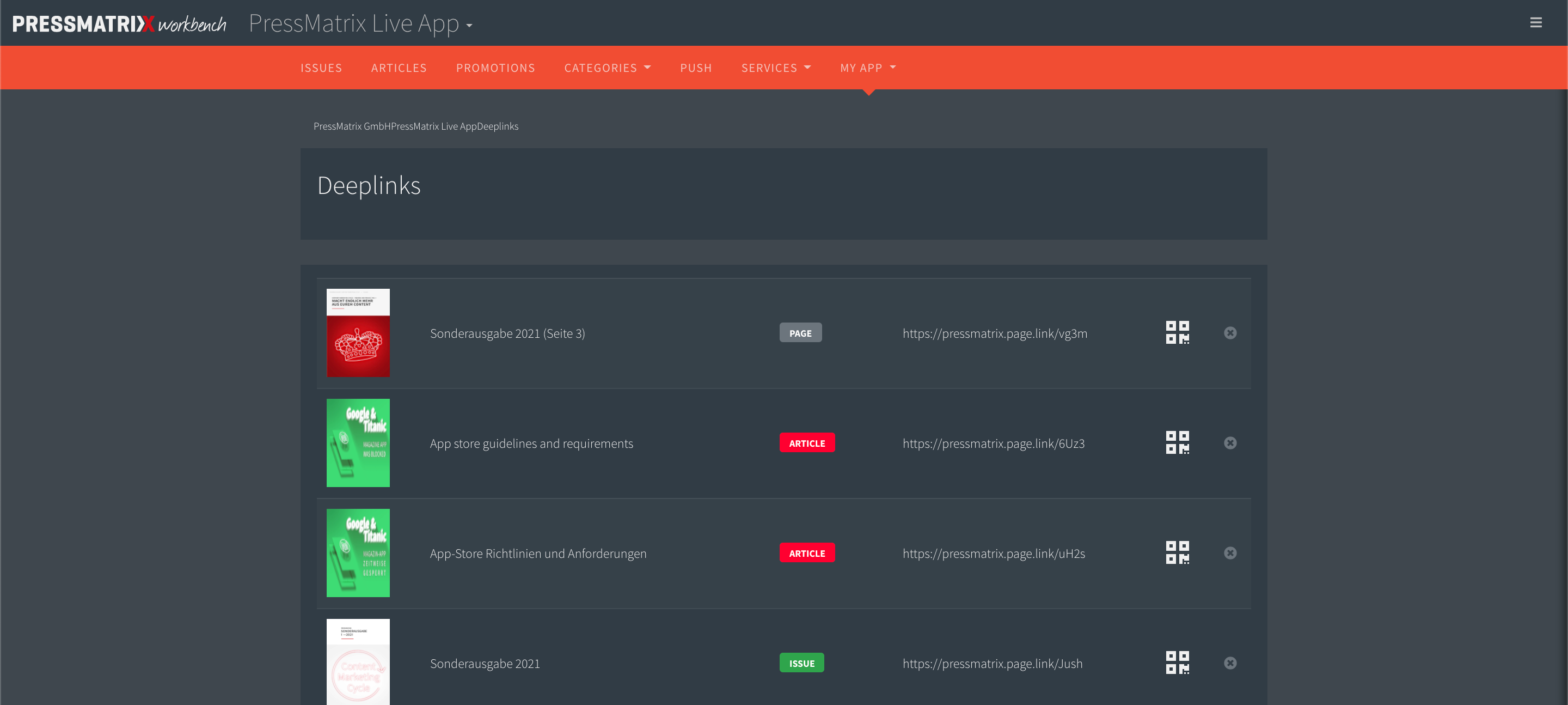The height and width of the screenshot is (705, 1568).
Task: Click the ISSUE badge
Action: pos(801,663)
